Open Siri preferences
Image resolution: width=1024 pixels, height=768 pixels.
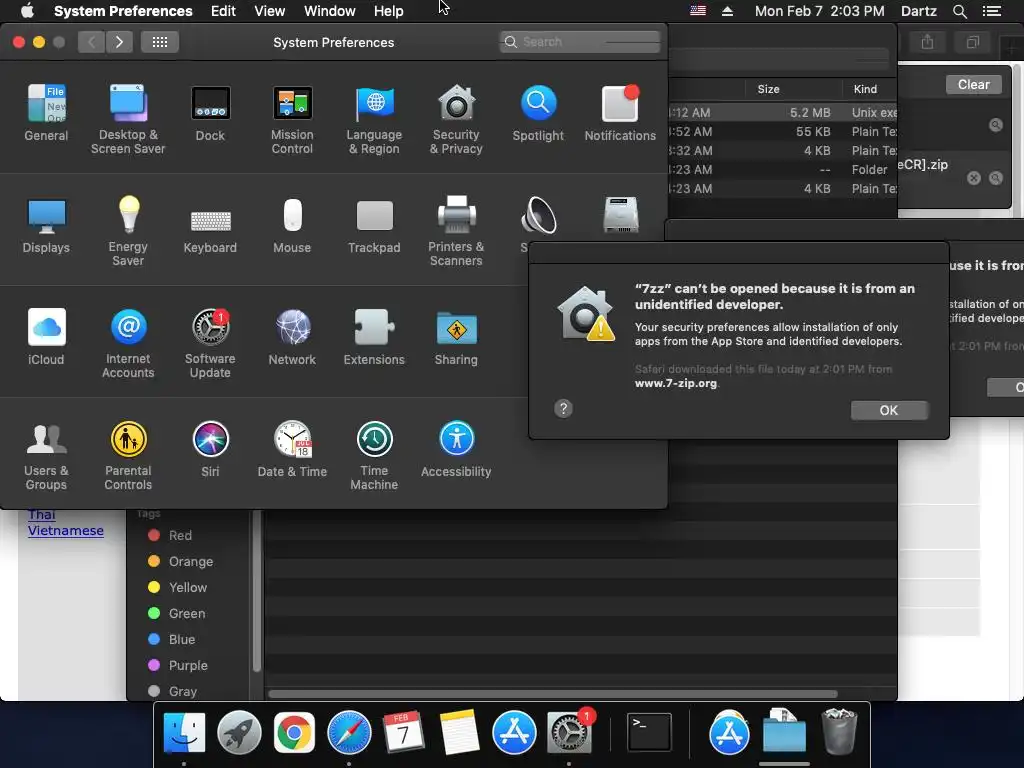click(210, 449)
